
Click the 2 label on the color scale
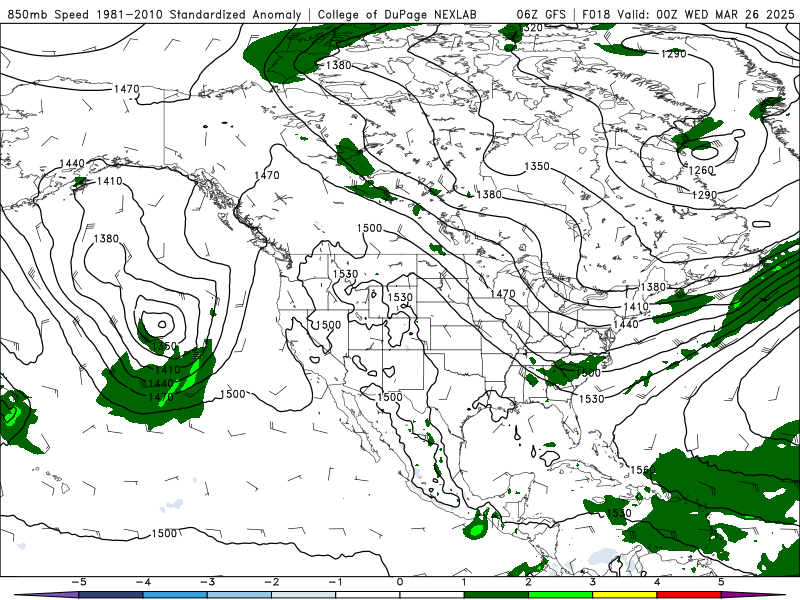tap(529, 582)
